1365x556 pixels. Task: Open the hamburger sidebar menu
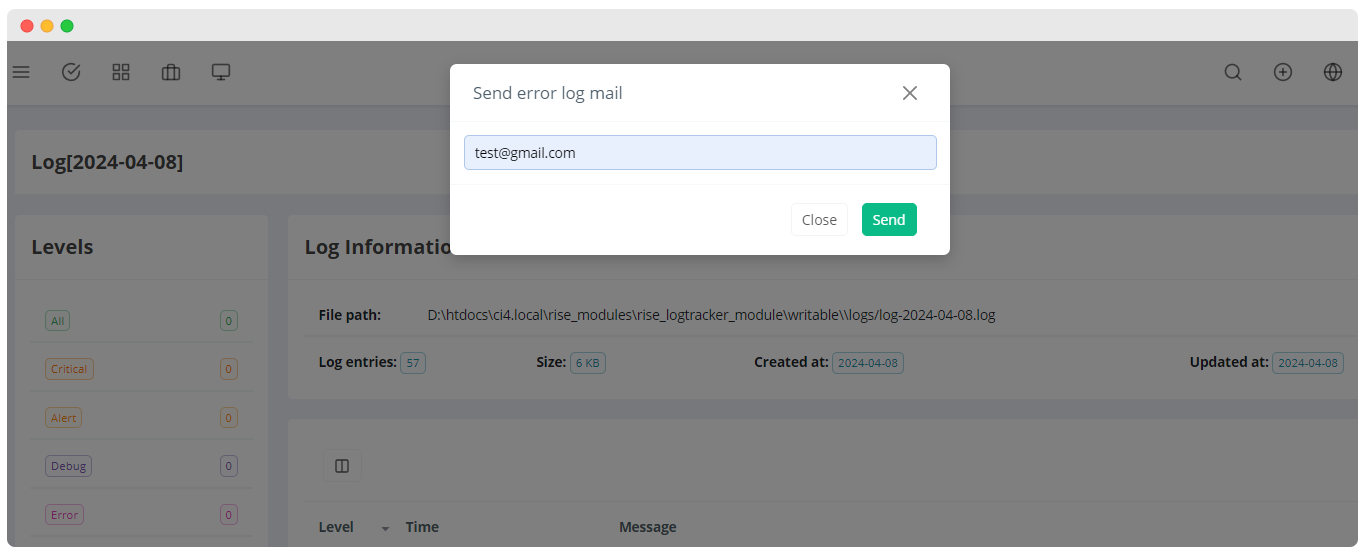point(21,72)
